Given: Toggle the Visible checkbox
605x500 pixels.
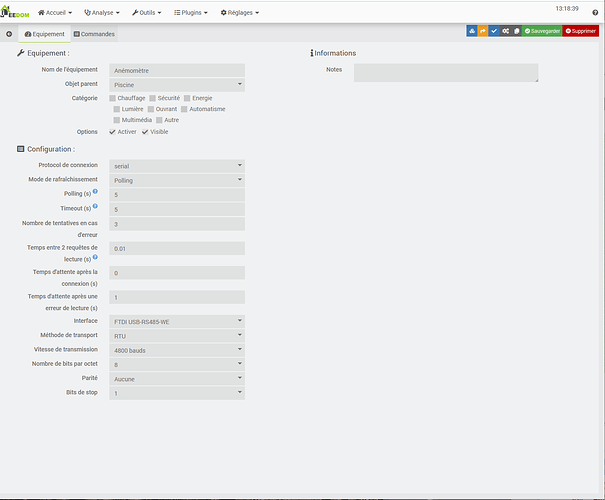Looking at the screenshot, I should click(145, 132).
